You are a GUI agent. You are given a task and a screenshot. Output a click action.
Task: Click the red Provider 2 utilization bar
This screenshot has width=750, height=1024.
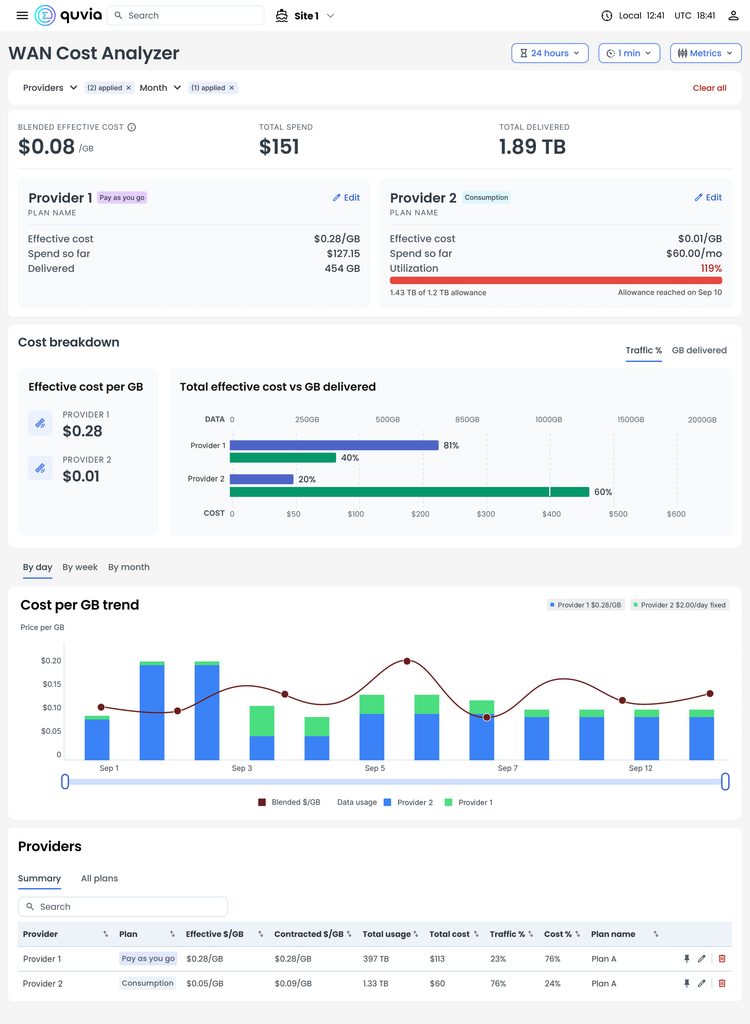[x=556, y=280]
